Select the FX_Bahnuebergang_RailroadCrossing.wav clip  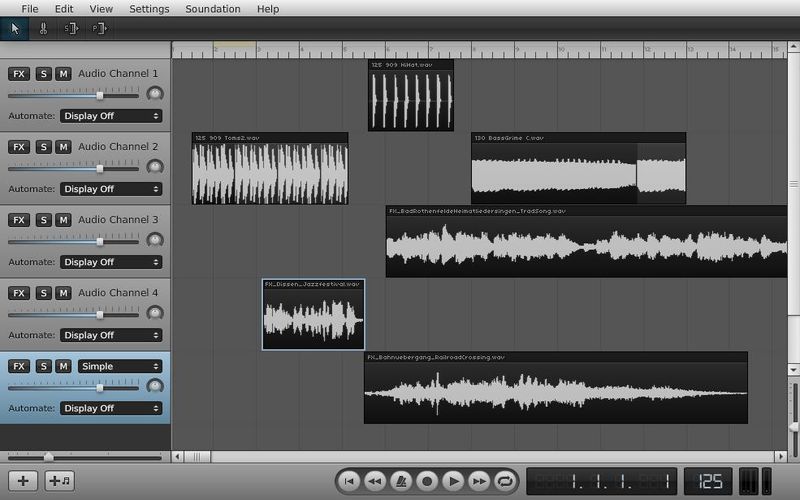coord(556,388)
